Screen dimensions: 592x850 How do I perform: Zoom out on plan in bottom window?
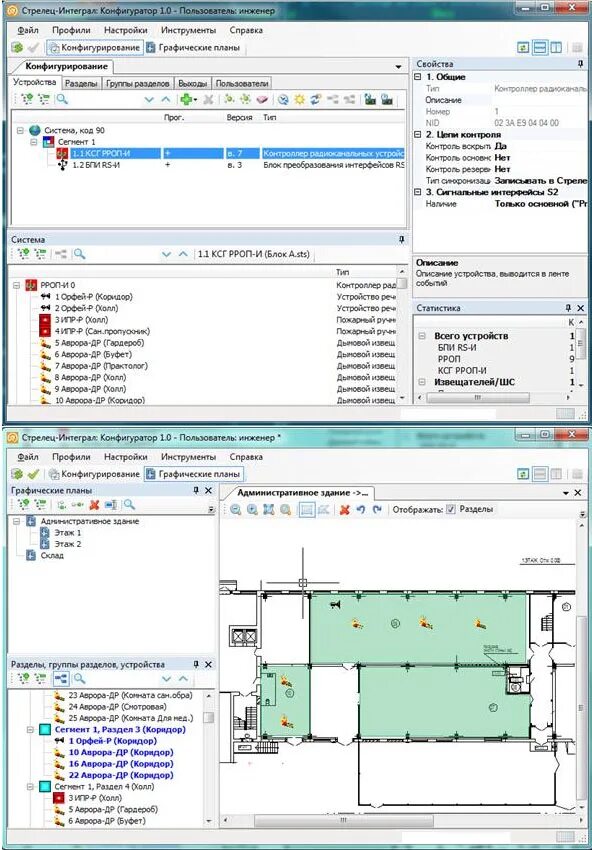click(235, 510)
